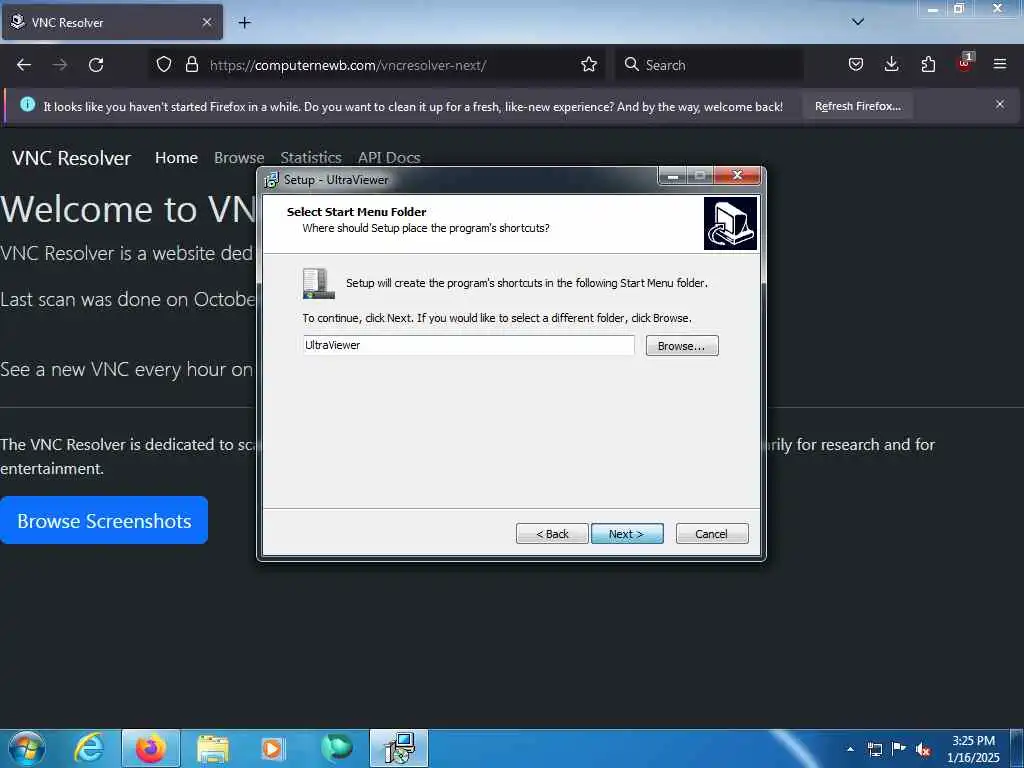1024x768 pixels.
Task: Open the Statistics nav item
Action: click(x=311, y=157)
